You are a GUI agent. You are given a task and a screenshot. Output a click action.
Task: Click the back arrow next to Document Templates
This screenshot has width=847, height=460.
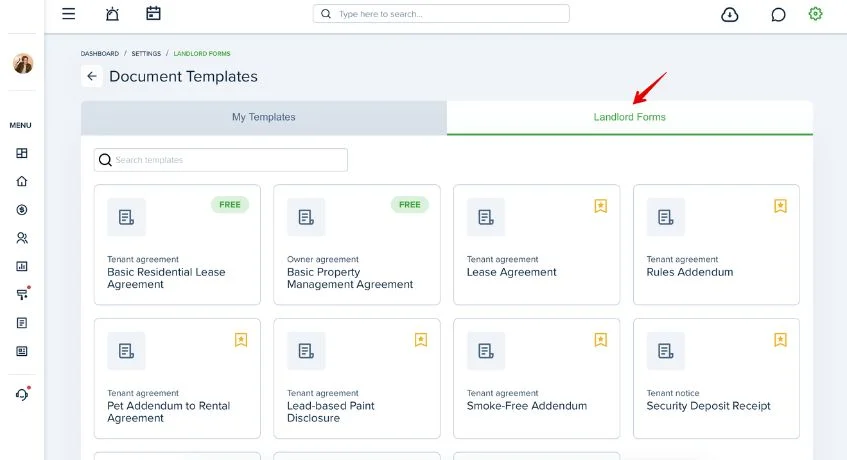point(92,76)
